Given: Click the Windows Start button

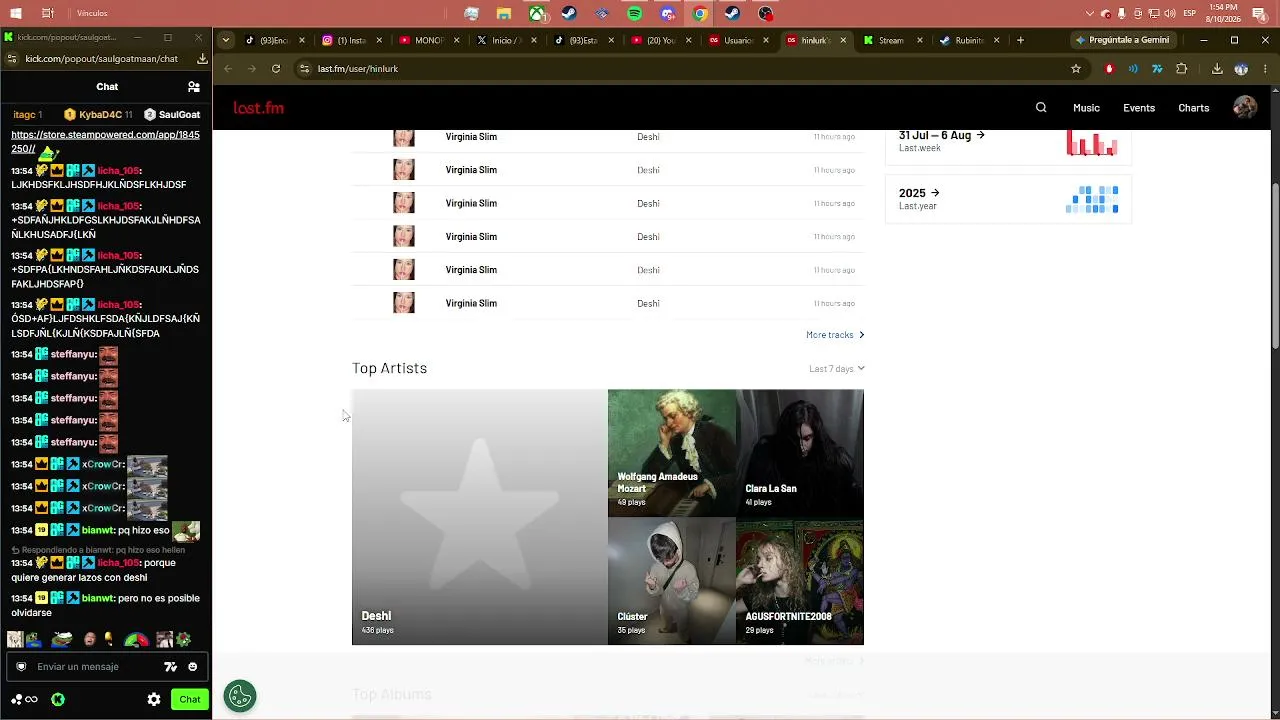Looking at the screenshot, I should (x=17, y=14).
